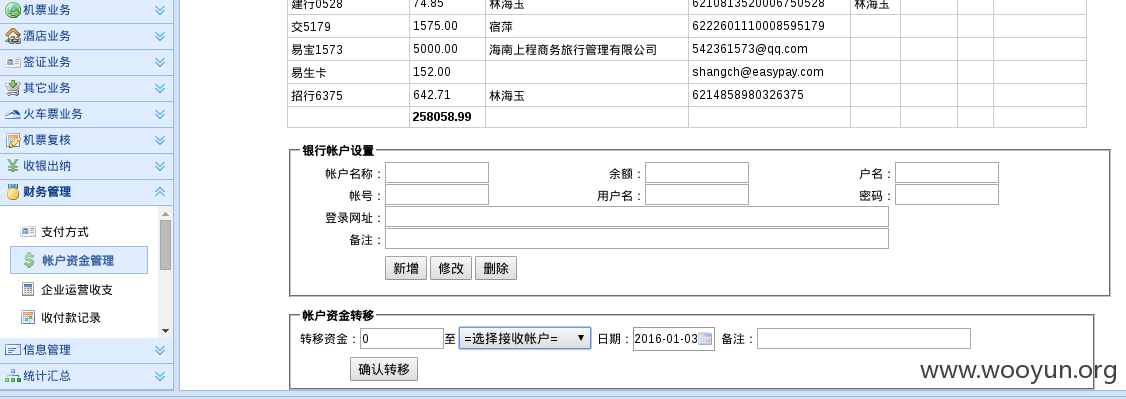Click the 企业运营收支 calculator icon
1126x399 pixels.
tap(28, 289)
